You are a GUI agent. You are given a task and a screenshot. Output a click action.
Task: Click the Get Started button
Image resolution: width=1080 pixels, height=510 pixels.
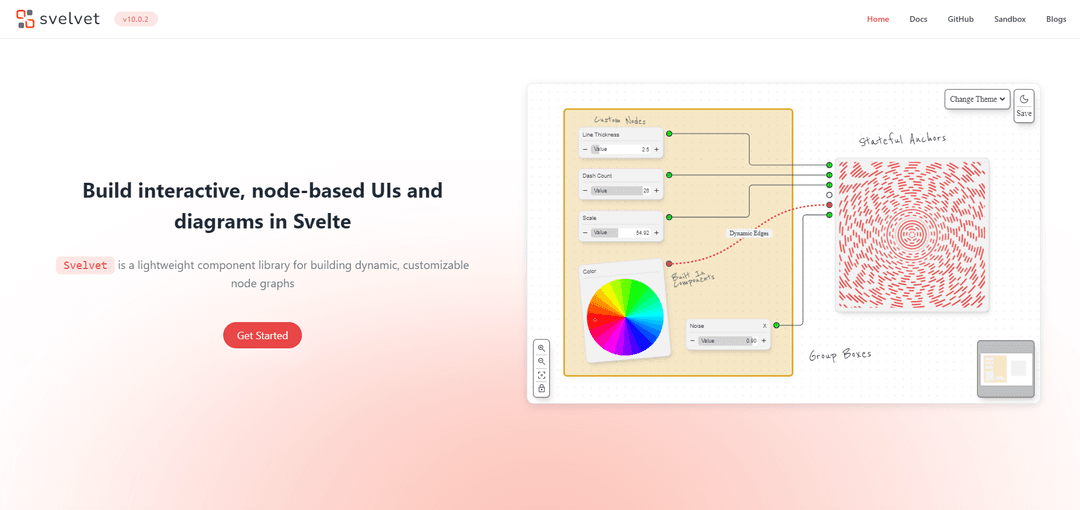click(x=262, y=335)
